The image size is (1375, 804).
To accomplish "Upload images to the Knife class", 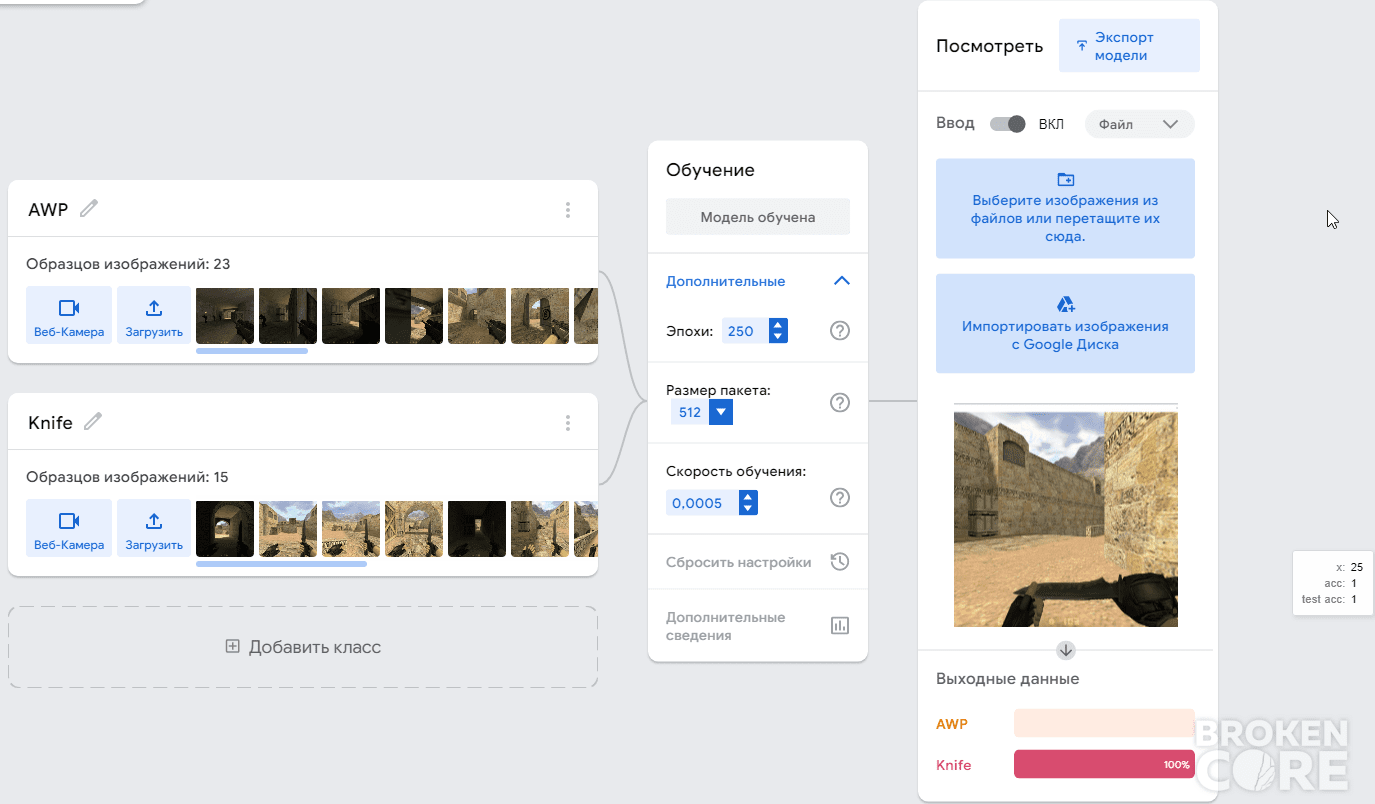I will 154,528.
